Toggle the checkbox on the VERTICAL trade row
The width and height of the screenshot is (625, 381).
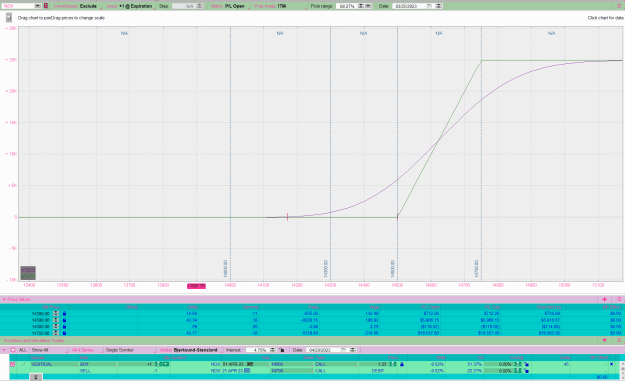point(12,364)
